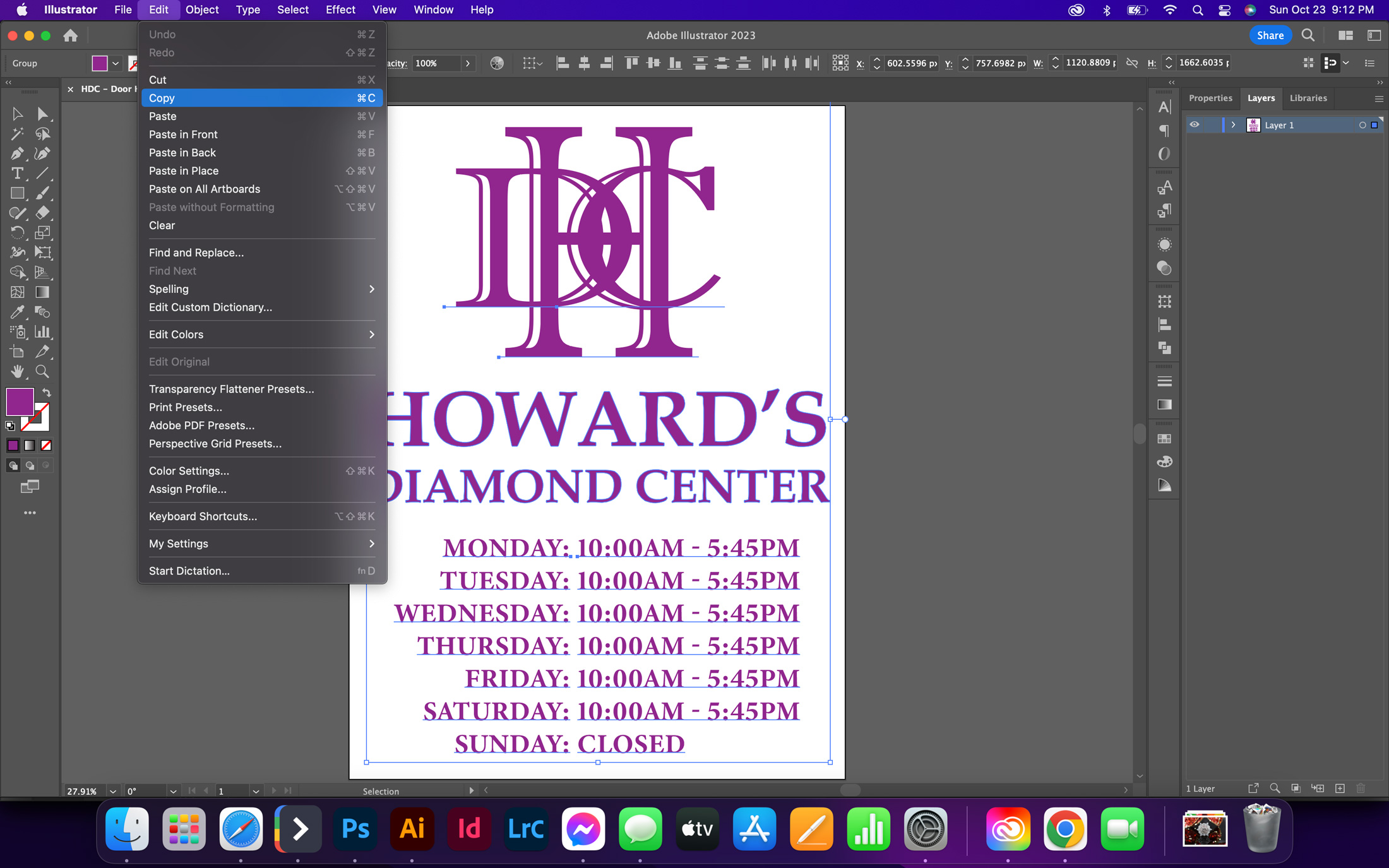Image resolution: width=1389 pixels, height=868 pixels.
Task: Switch to the Libraries tab
Action: [x=1308, y=98]
